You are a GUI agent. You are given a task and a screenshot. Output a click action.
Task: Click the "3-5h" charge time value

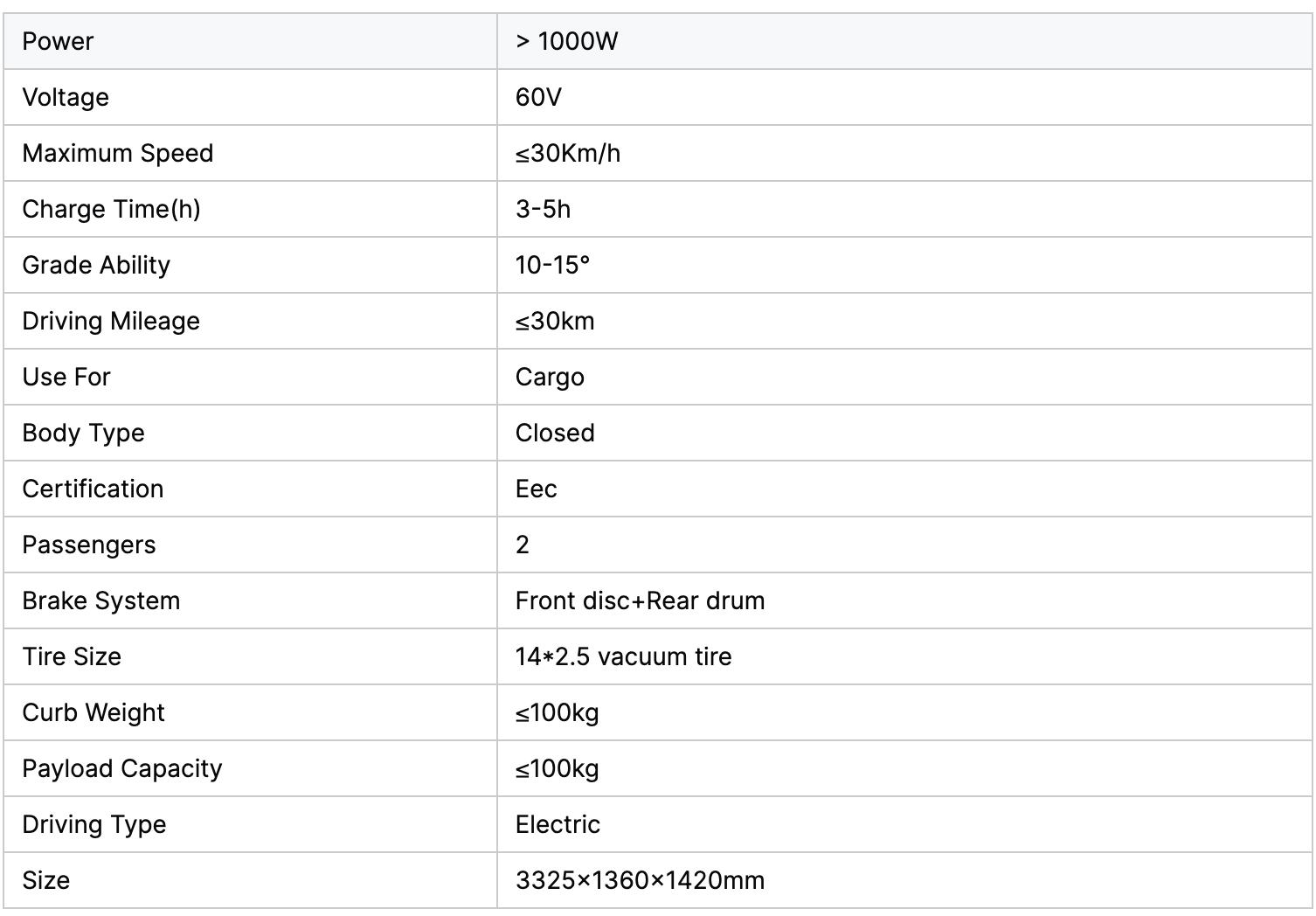(543, 209)
